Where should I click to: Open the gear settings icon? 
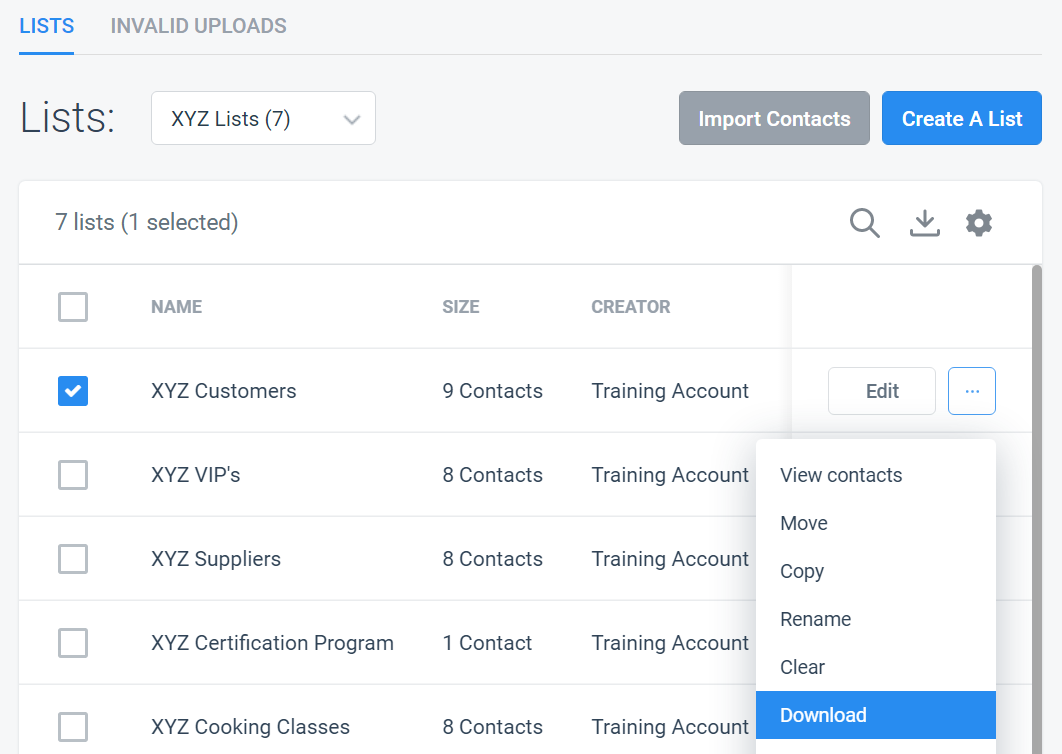click(979, 223)
